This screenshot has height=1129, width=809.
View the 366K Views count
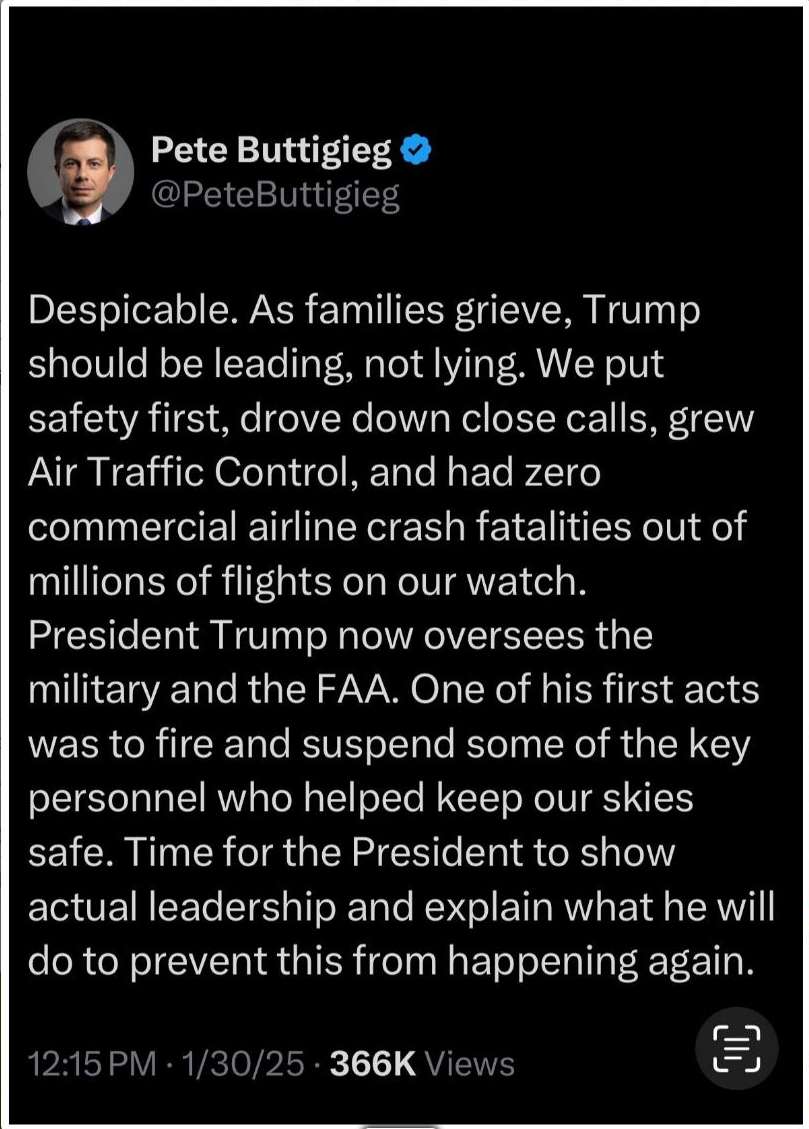[422, 1064]
